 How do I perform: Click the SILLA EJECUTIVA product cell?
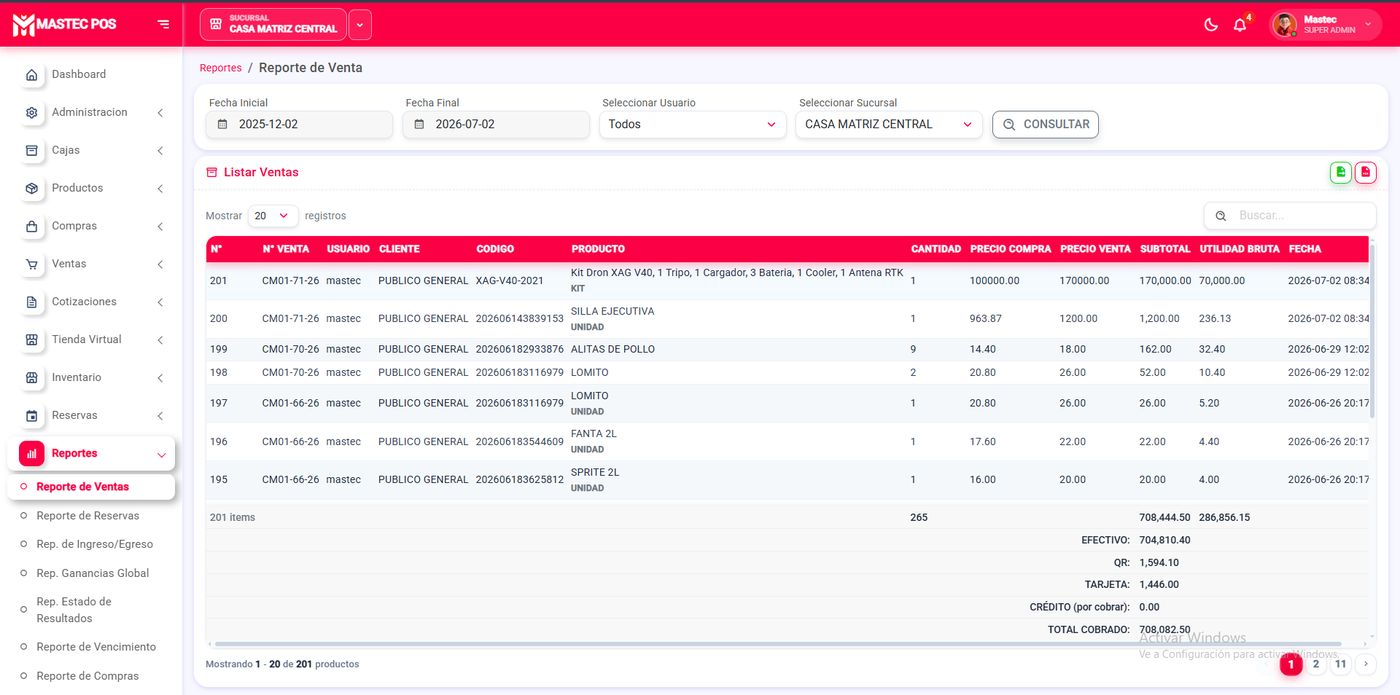612,312
